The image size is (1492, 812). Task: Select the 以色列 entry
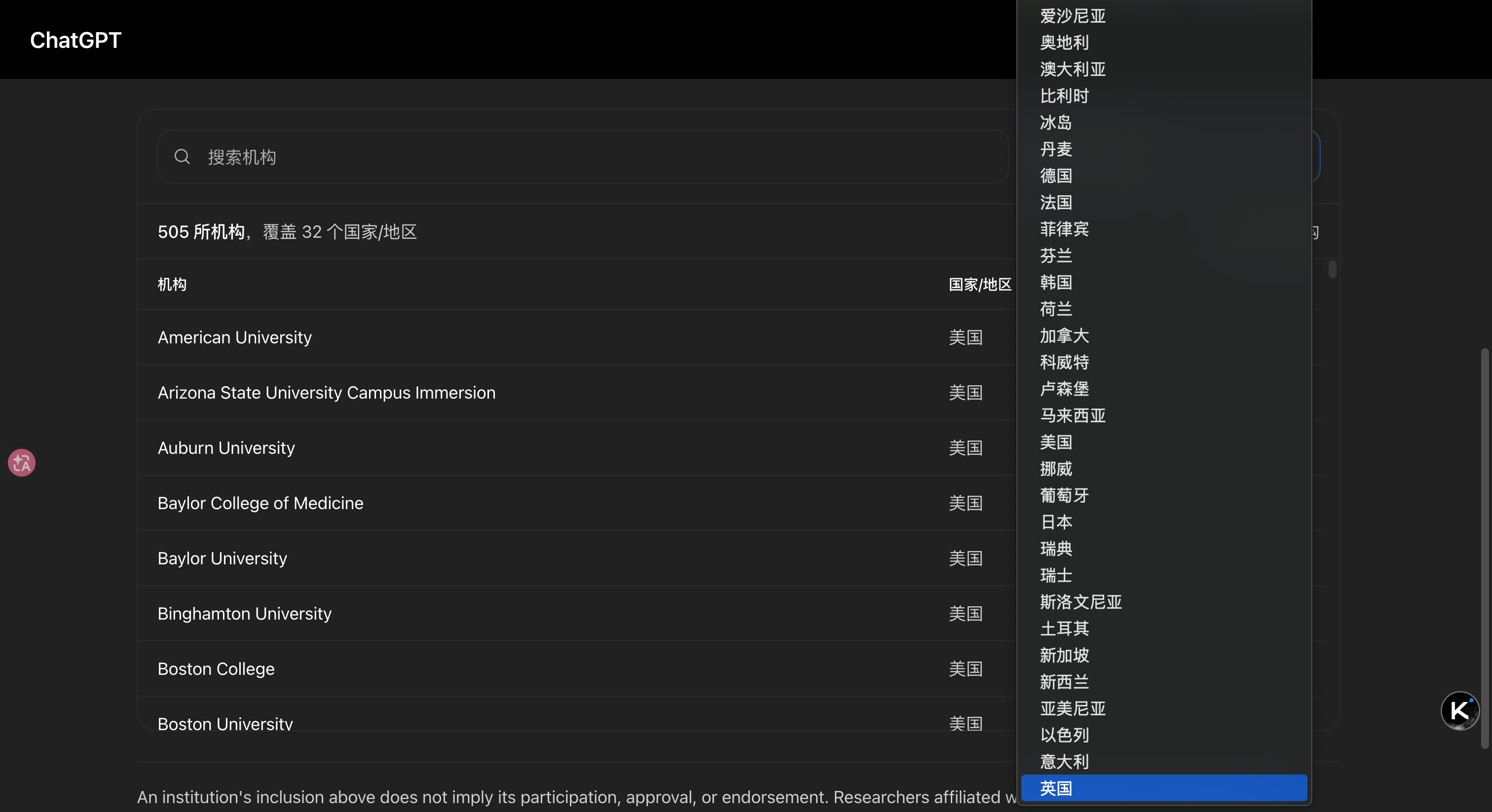1164,735
